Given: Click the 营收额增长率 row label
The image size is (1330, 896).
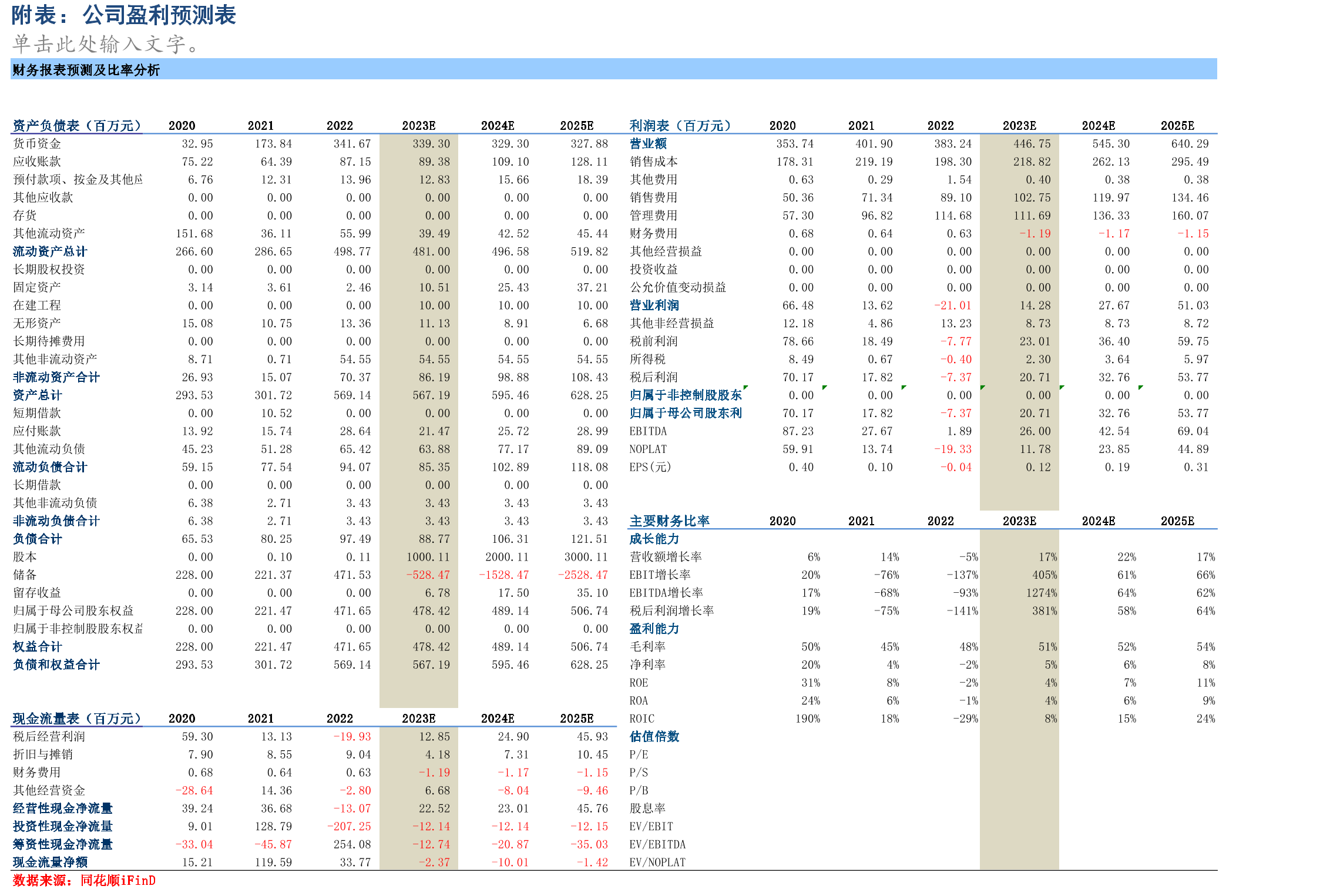Looking at the screenshot, I should coord(666,557).
